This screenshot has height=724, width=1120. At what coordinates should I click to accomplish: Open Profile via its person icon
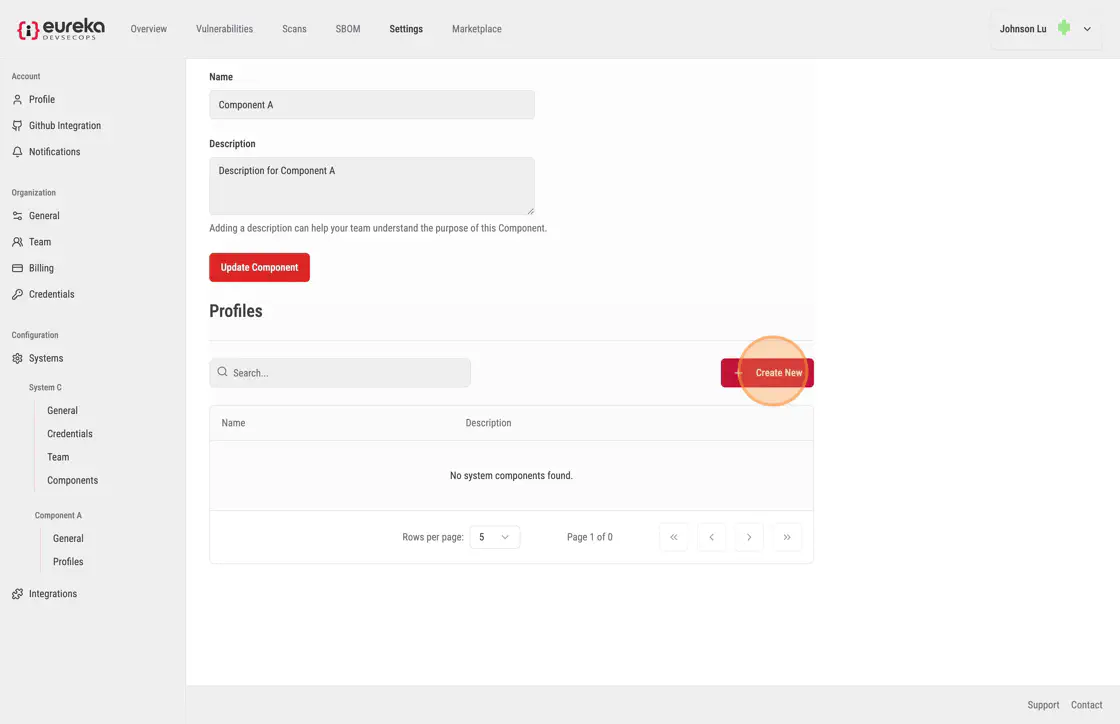pos(17,100)
